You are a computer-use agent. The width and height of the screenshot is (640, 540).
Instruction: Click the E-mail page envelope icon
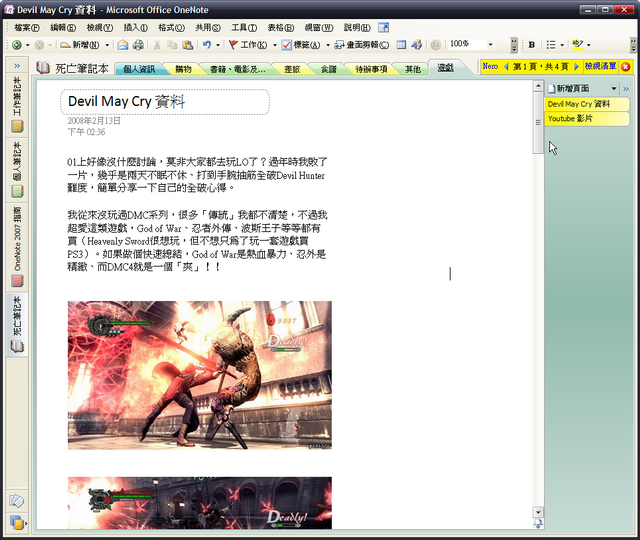coord(122,45)
